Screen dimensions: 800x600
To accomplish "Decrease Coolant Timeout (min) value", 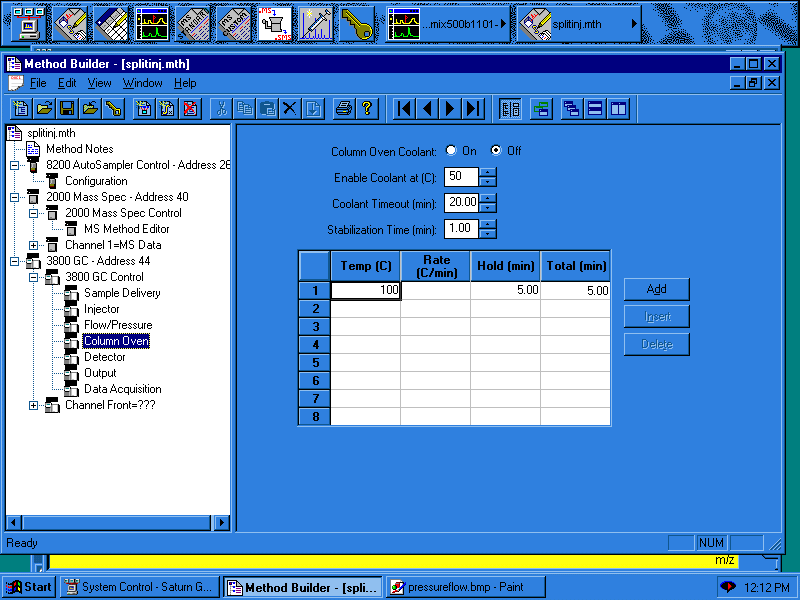I will point(488,208).
